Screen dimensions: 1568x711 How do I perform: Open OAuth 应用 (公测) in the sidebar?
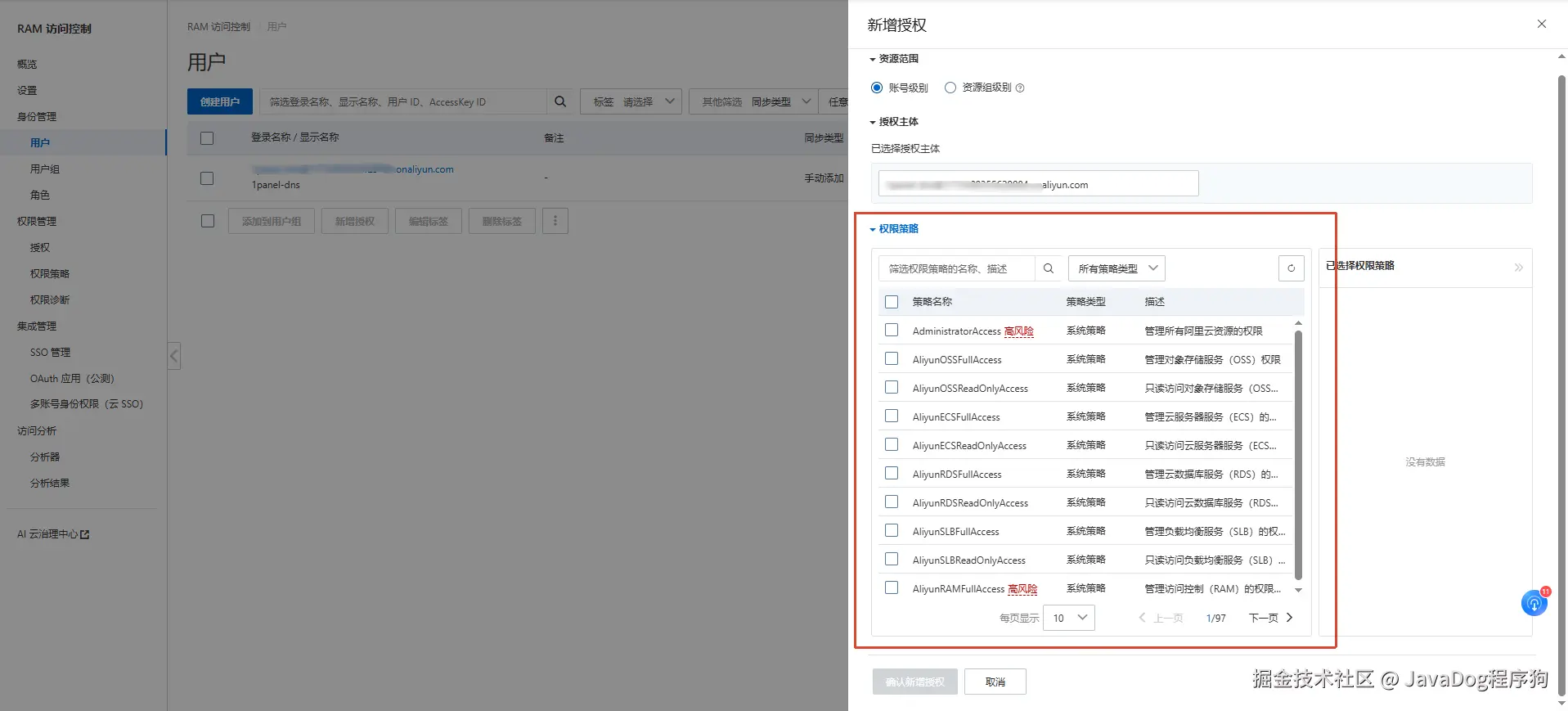coord(72,379)
